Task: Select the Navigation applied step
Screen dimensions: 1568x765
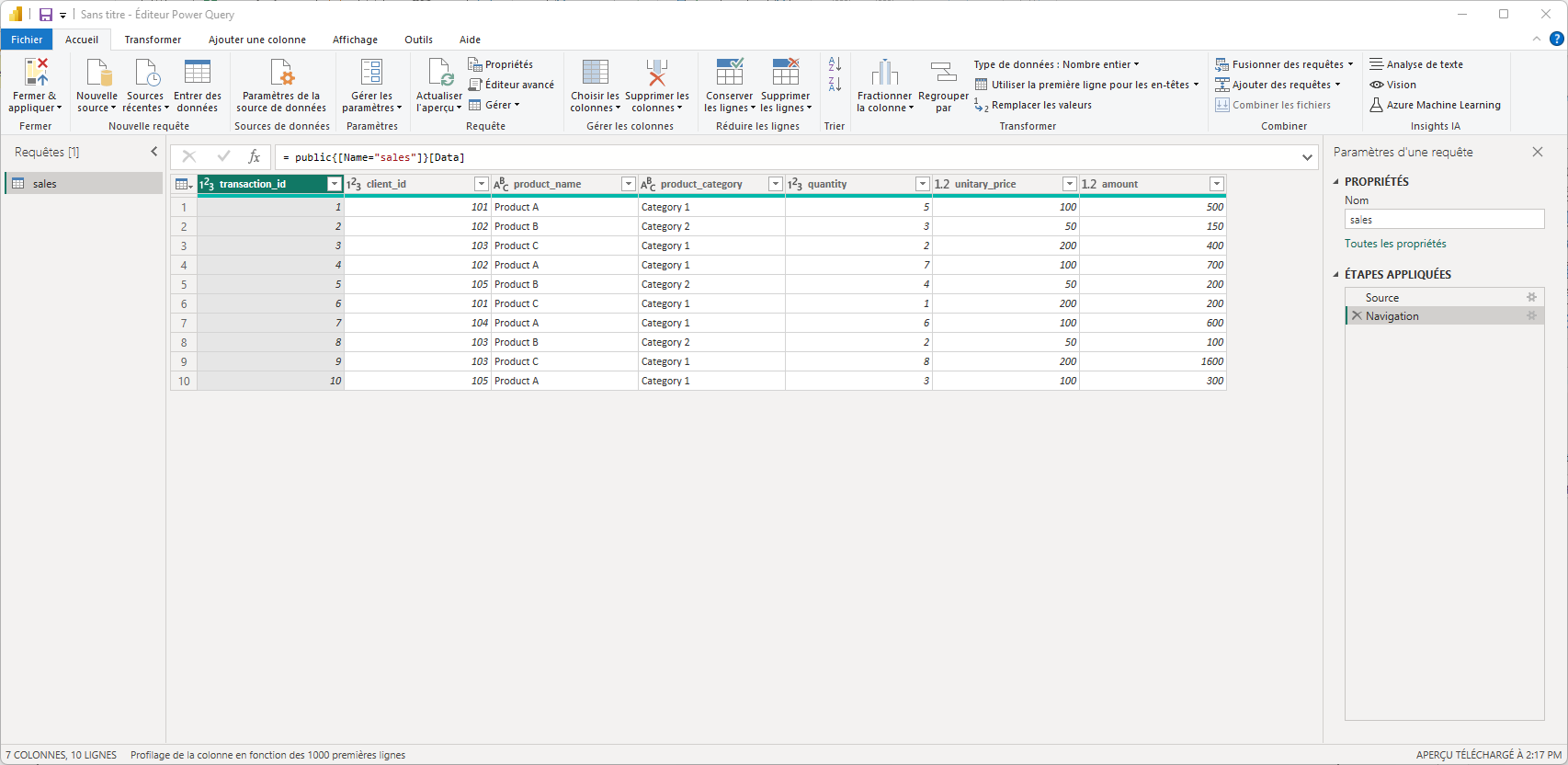Action: tap(1444, 315)
